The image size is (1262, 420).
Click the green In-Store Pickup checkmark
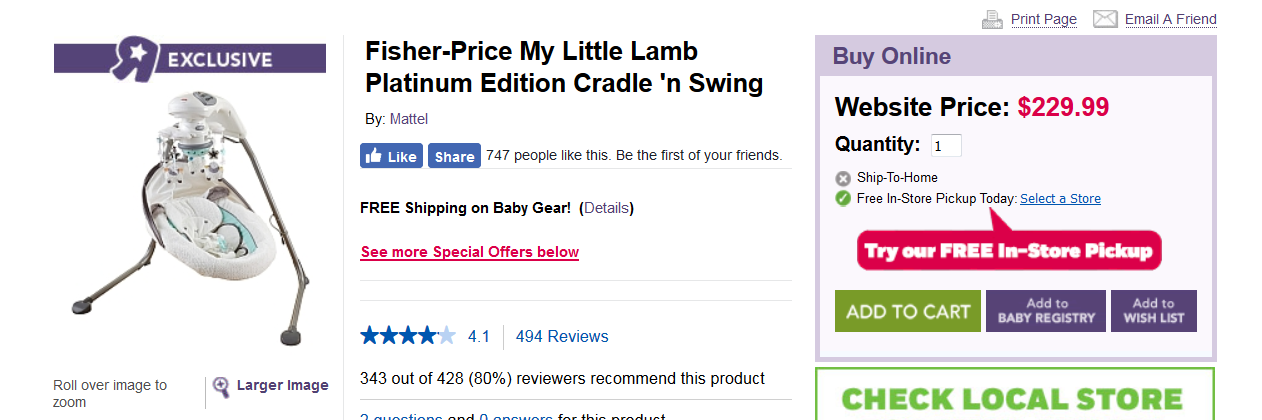tap(843, 198)
